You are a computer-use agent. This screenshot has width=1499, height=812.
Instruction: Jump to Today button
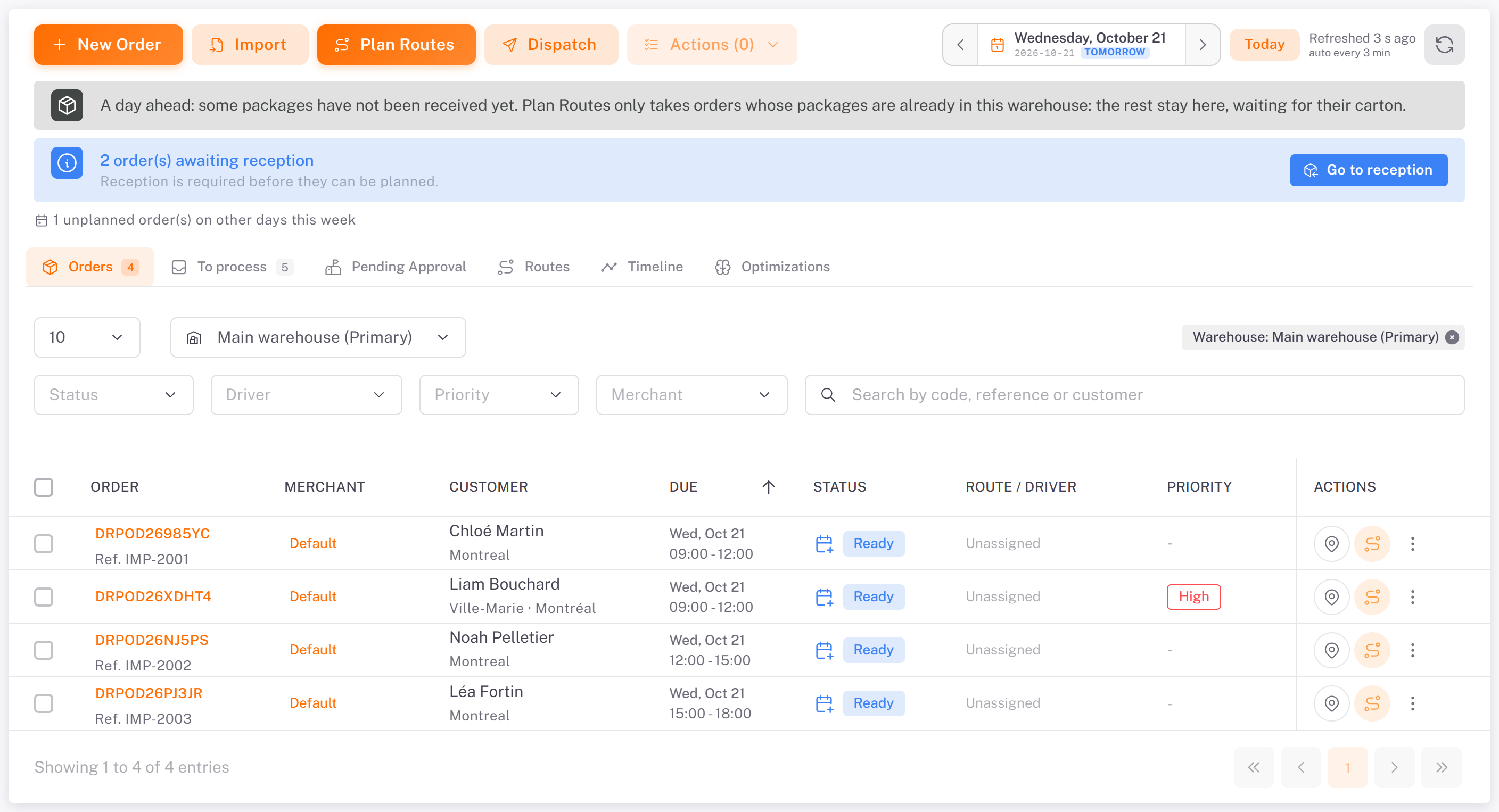pos(1264,45)
